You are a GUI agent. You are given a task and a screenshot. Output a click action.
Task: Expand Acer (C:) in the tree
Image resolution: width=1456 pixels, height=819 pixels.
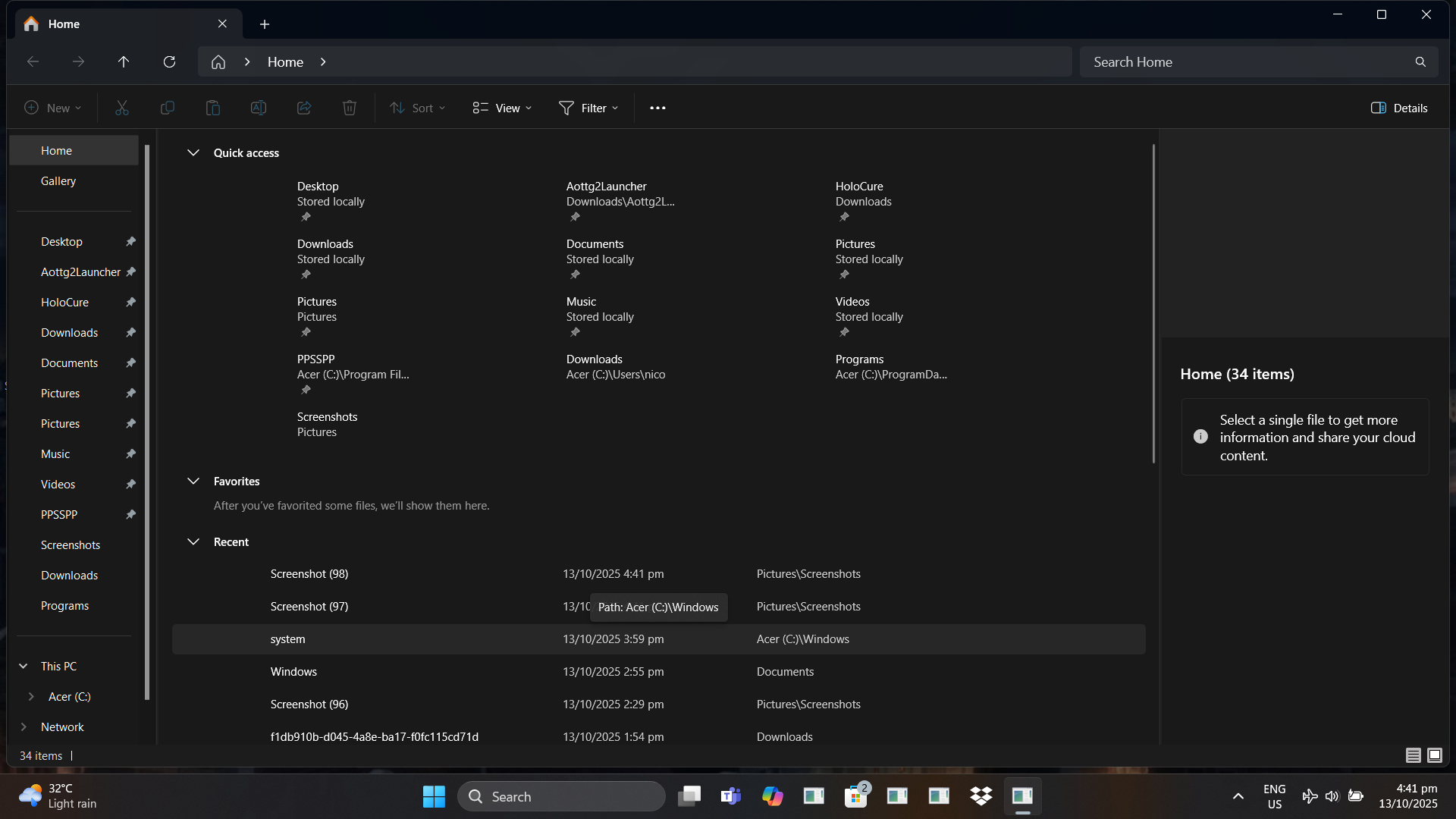click(31, 696)
